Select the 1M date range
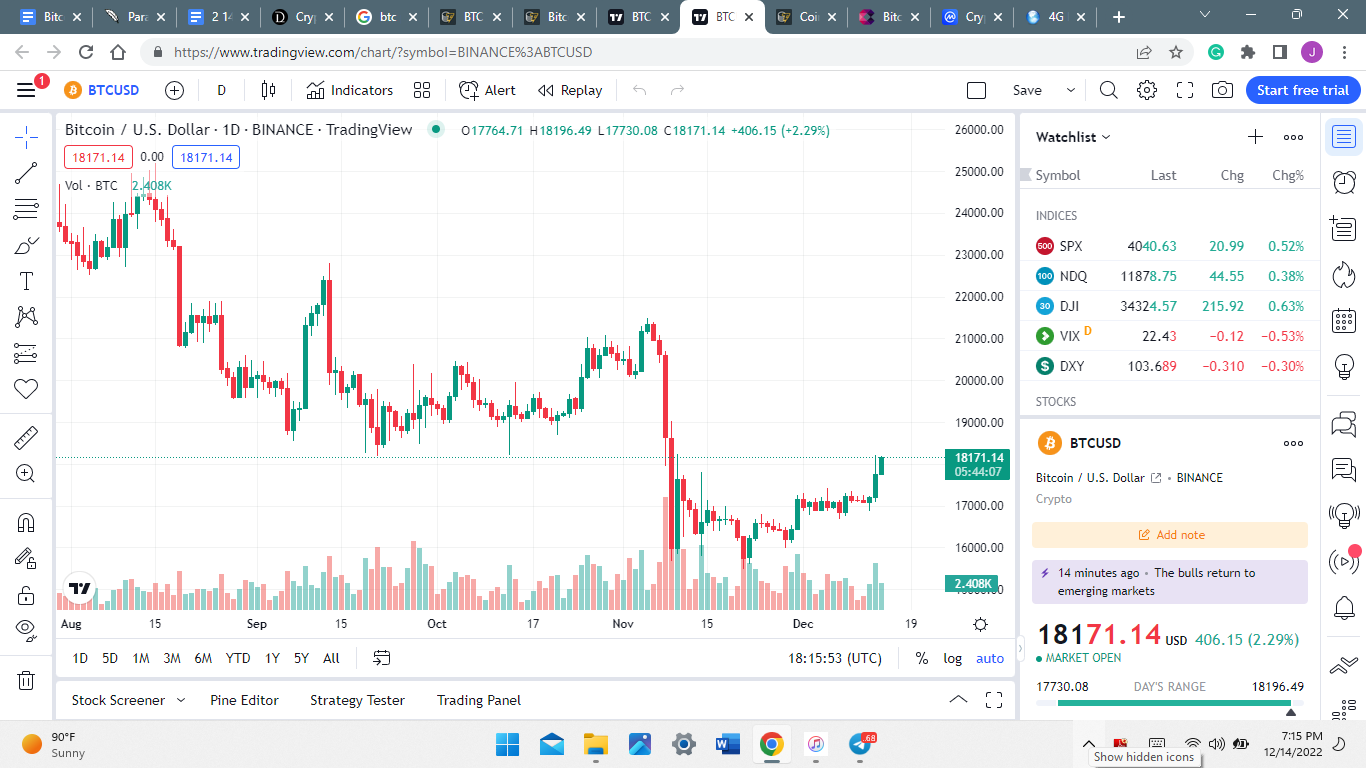Screen dimensions: 1366x768 (x=141, y=658)
